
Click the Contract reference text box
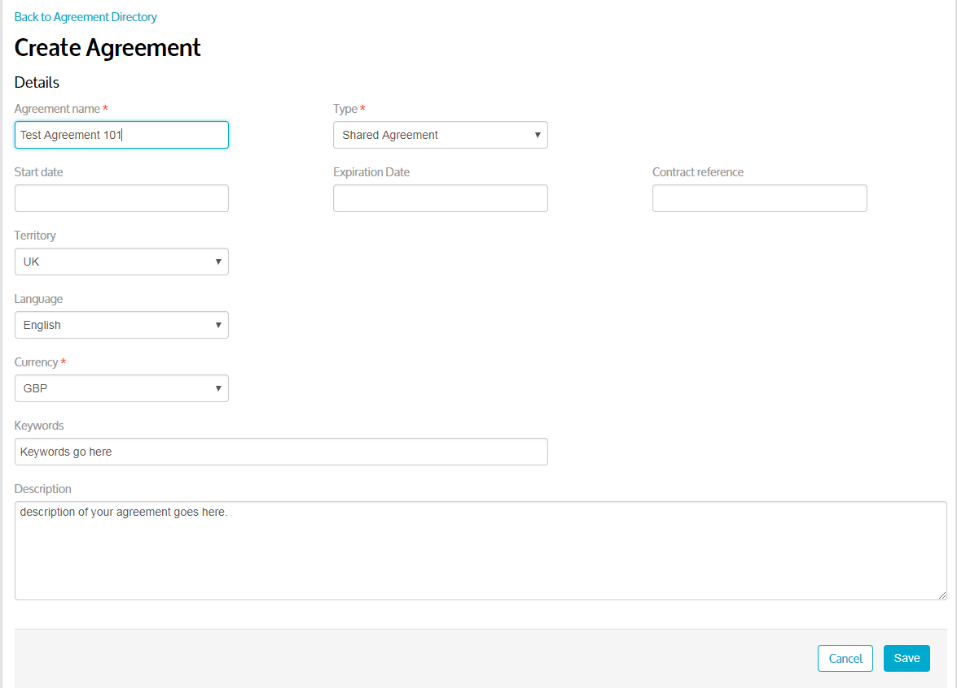coord(759,198)
